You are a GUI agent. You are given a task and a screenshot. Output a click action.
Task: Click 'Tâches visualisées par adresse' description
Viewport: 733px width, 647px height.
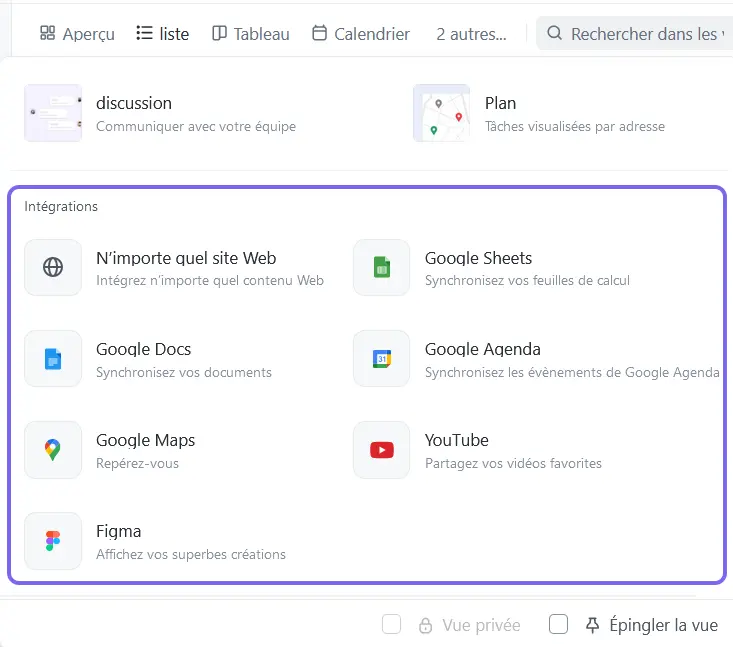[x=575, y=126]
